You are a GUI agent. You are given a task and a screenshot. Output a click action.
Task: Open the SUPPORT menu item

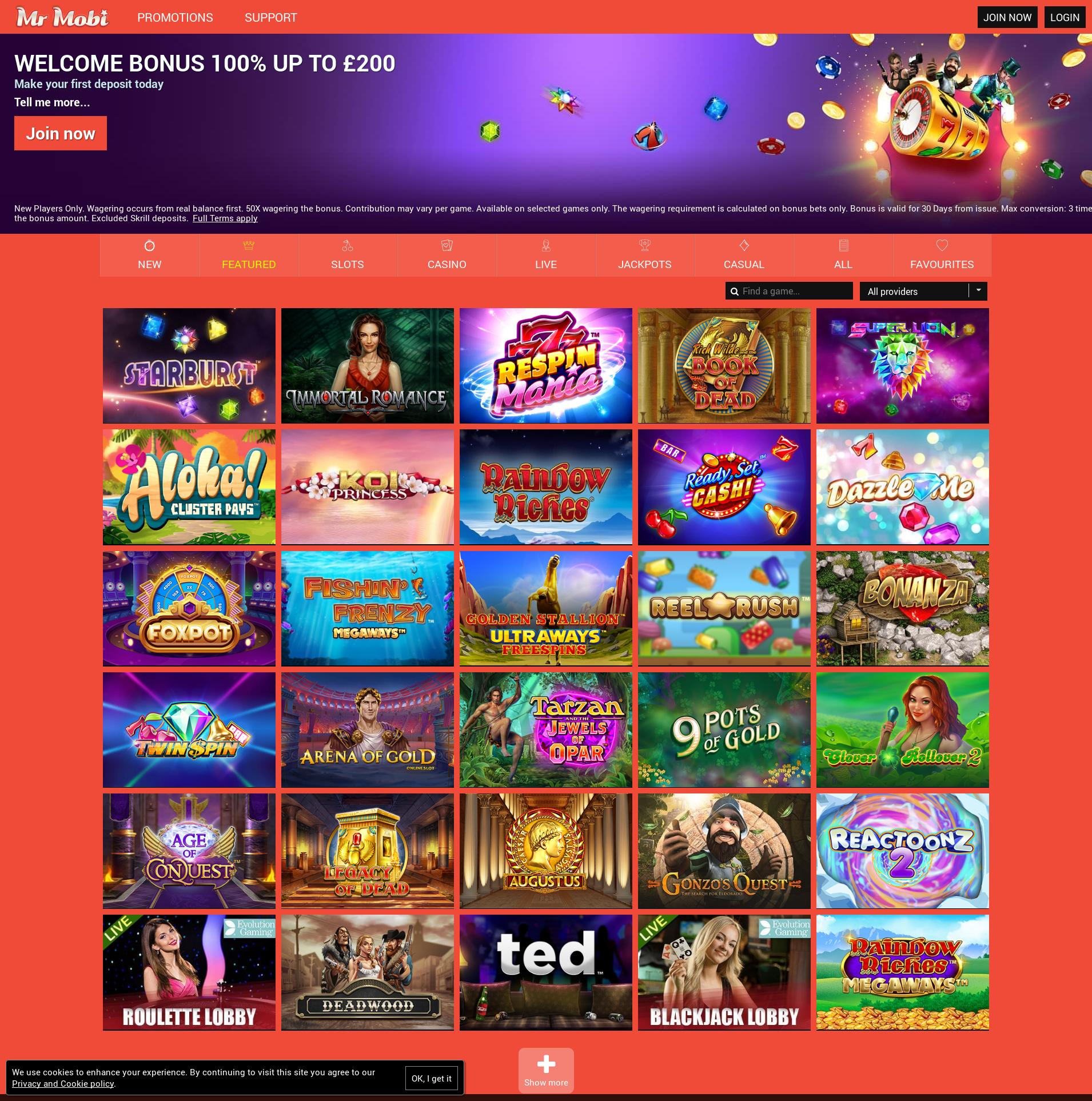271,18
